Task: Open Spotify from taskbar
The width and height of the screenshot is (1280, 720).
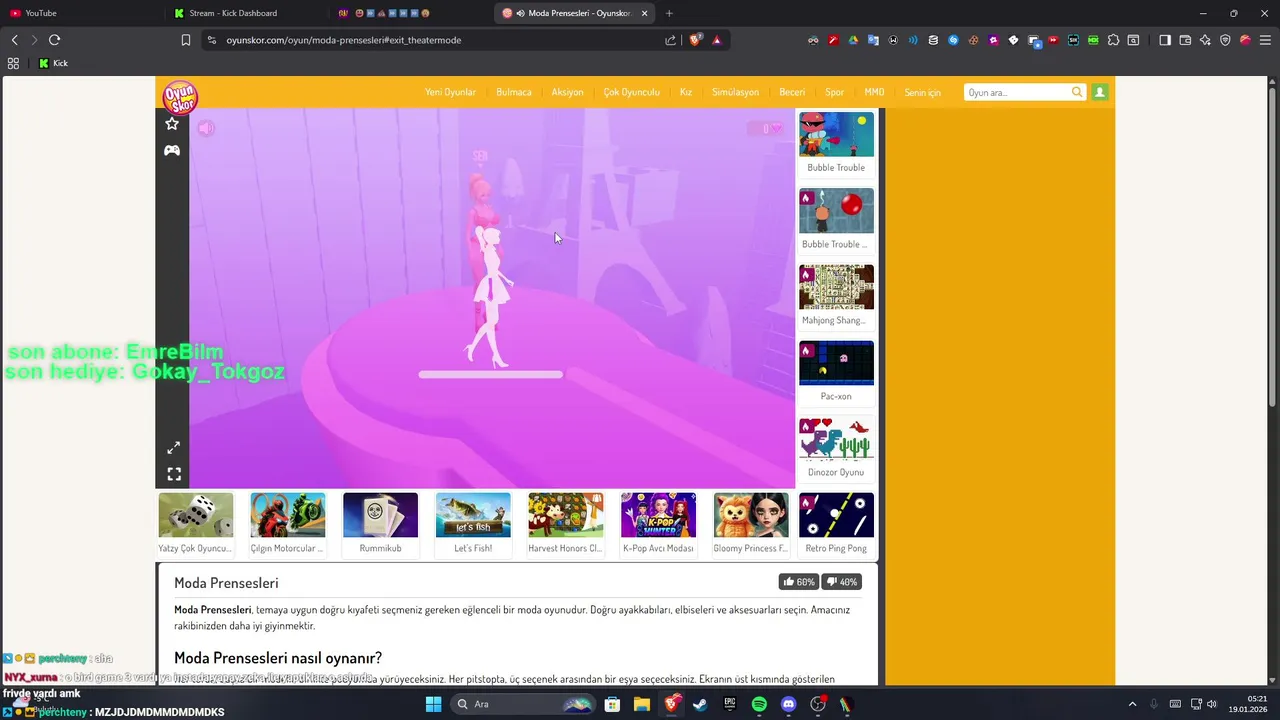Action: (x=759, y=704)
